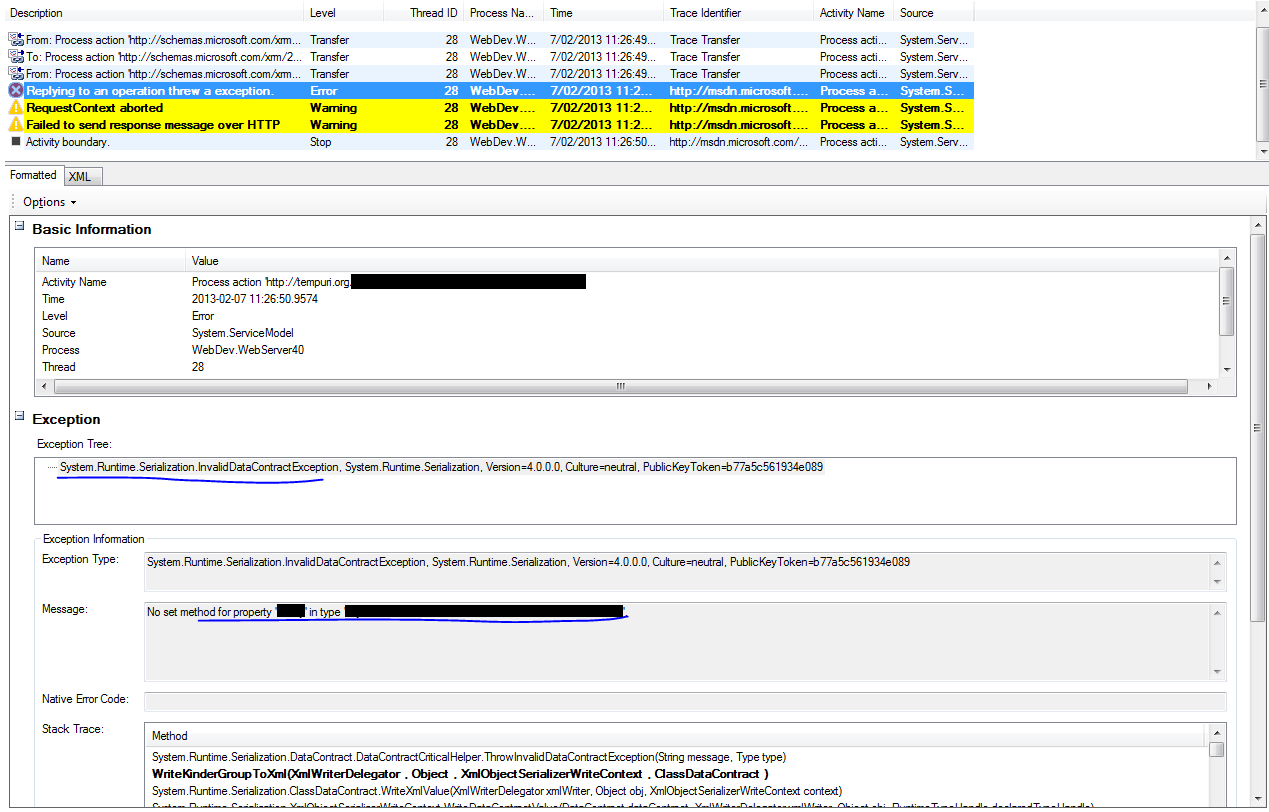Collapse the Basic Information section
Image resolution: width=1269 pixels, height=812 pixels.
(18, 227)
